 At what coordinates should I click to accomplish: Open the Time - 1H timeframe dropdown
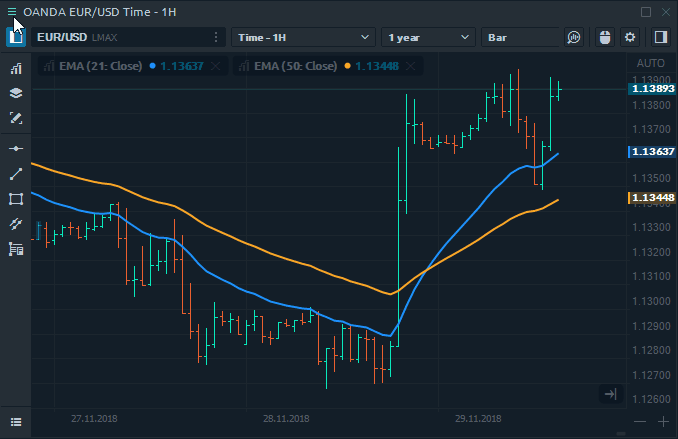[303, 38]
